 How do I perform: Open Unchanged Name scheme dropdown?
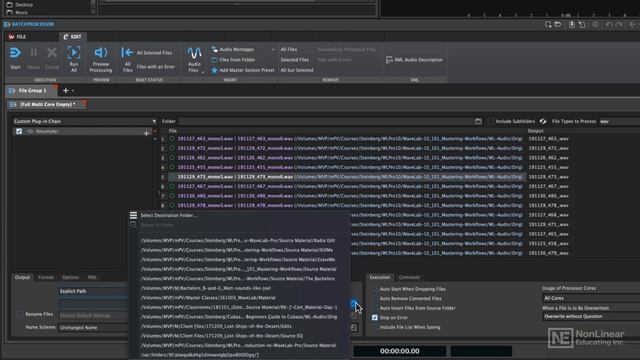[x=93, y=327]
